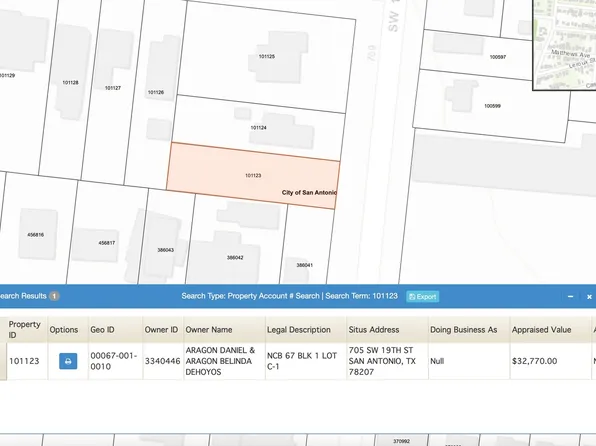
Task: Select the result row cell 101123
Action: [x=24, y=361]
